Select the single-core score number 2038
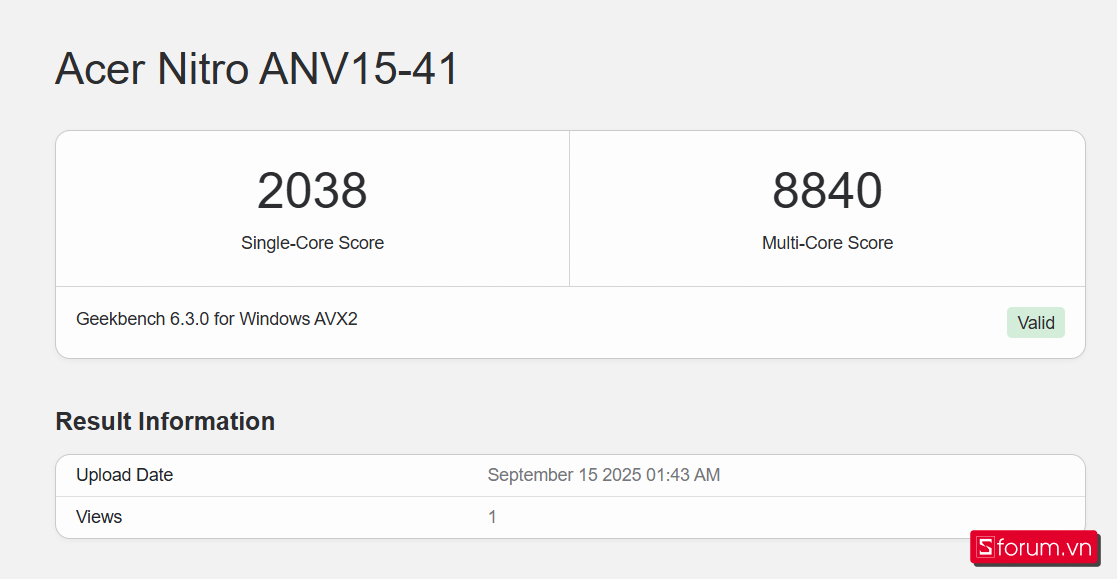Viewport: 1117px width, 579px height. pos(312,191)
